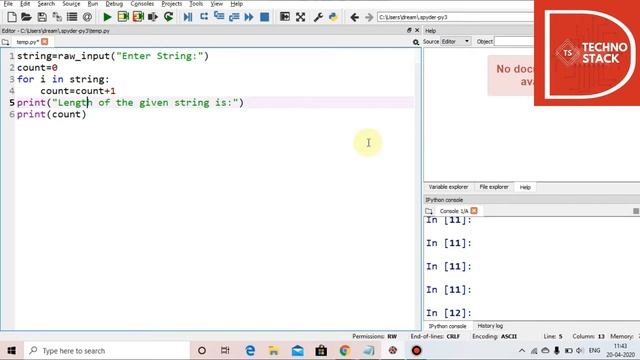Open the Tools menu
The height and width of the screenshot is (360, 640).
[196, 4]
